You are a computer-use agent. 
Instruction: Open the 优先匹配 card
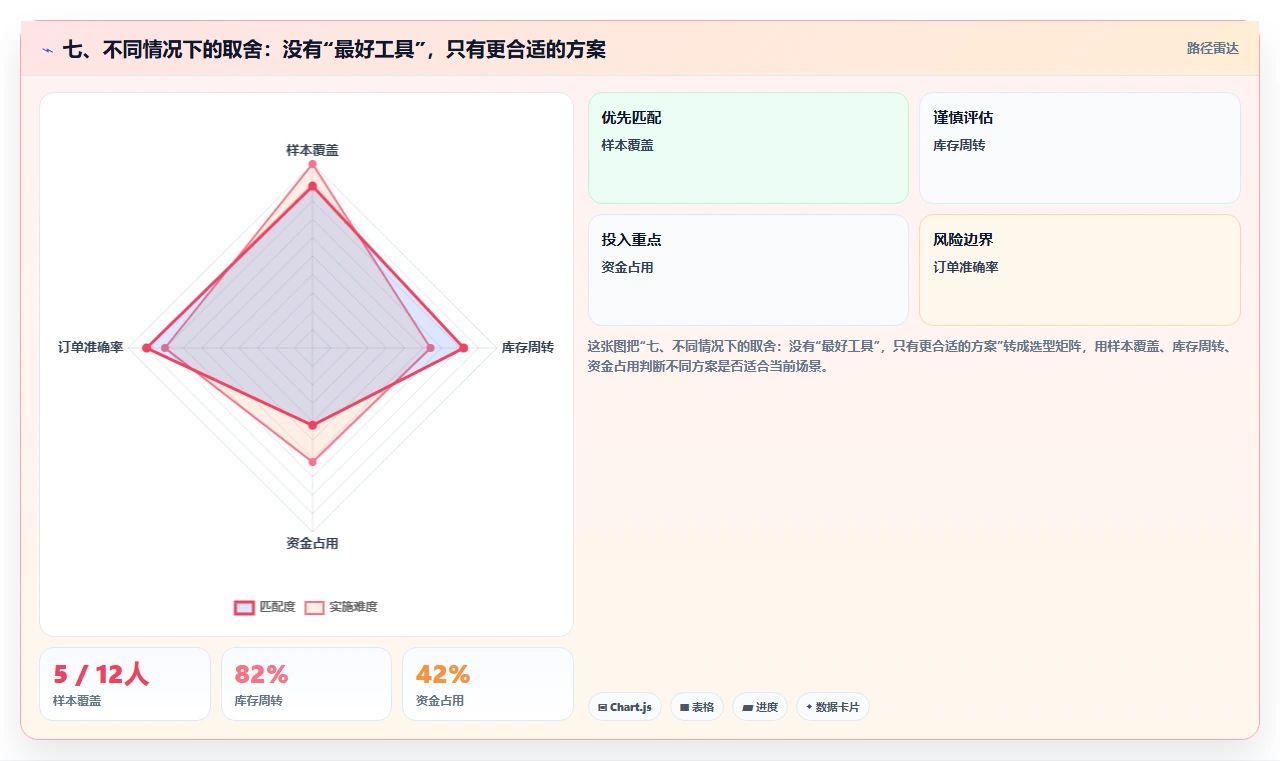pos(748,148)
